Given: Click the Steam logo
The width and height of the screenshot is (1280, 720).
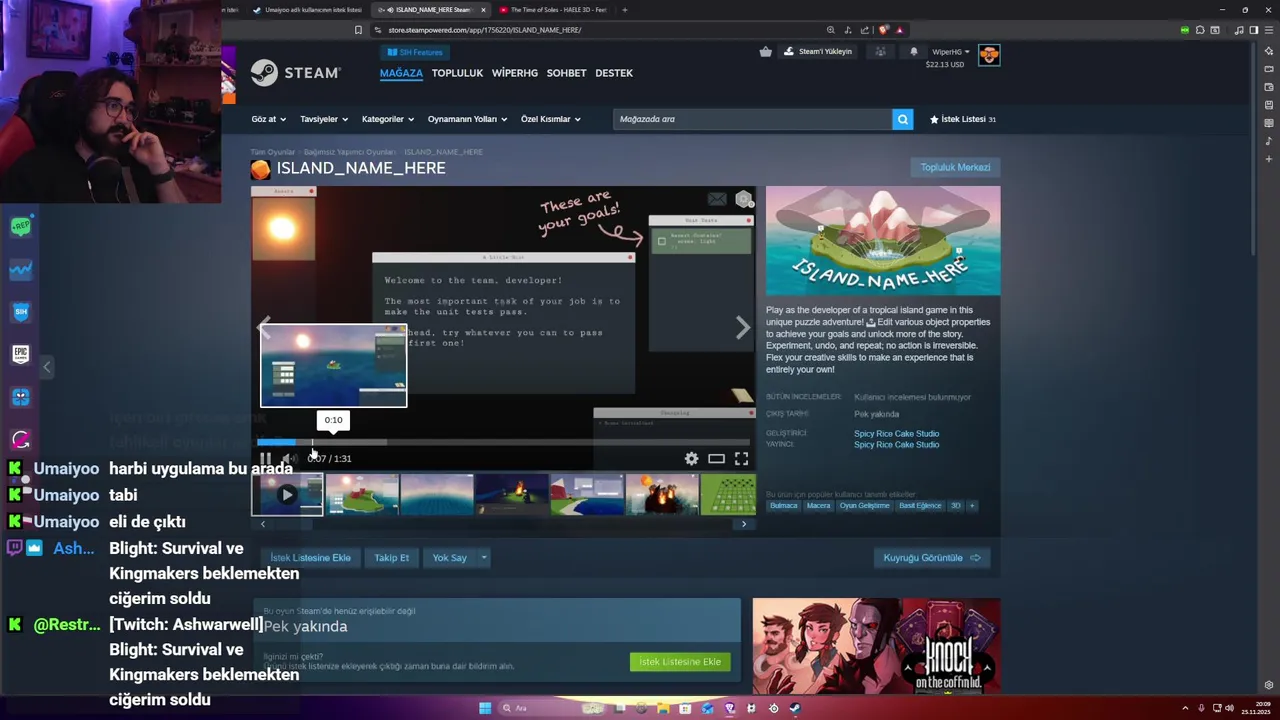Looking at the screenshot, I should [295, 73].
